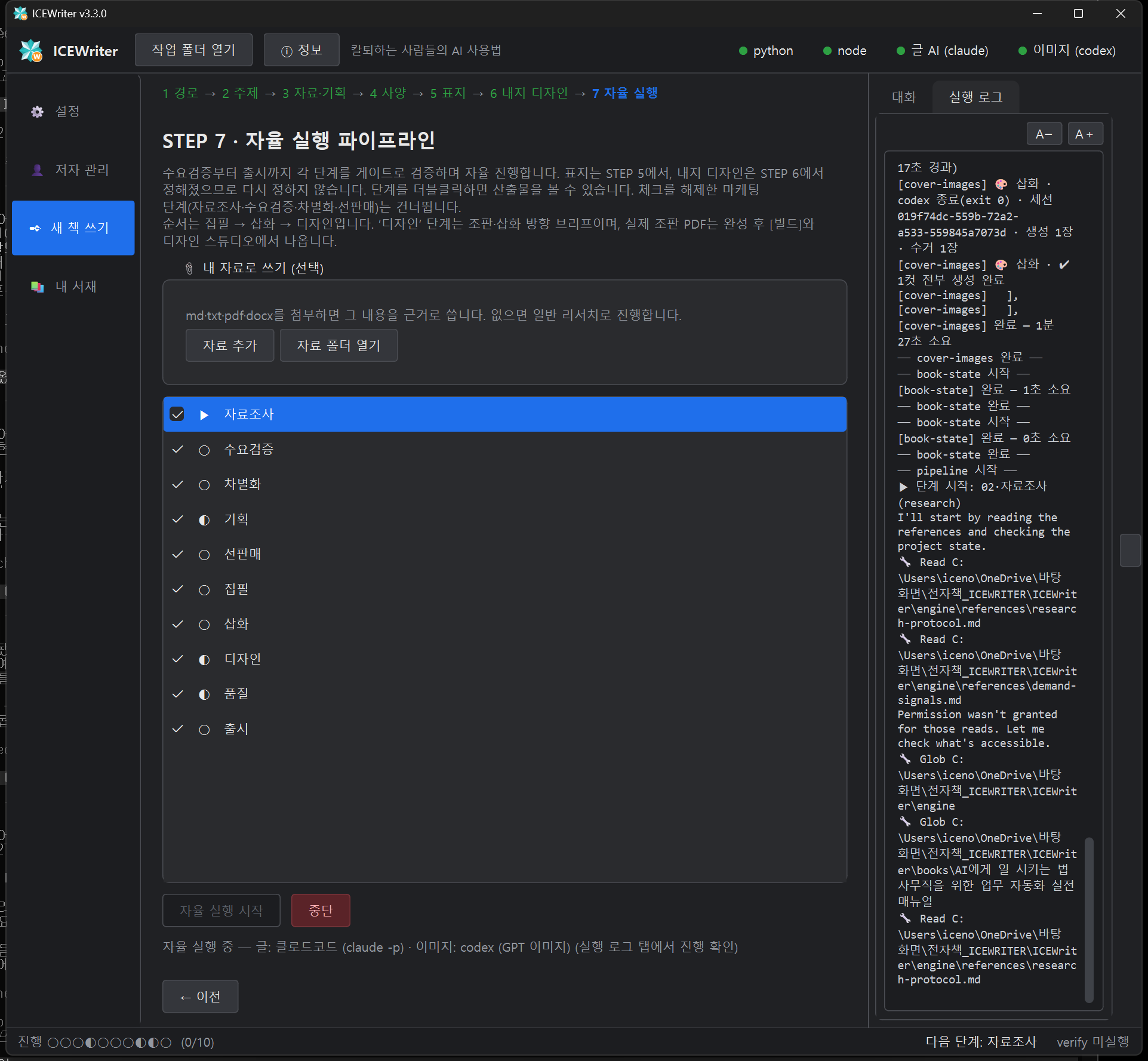This screenshot has width=1148, height=1061.
Task: Click the empty circle status icon for 삽화
Action: click(x=204, y=625)
